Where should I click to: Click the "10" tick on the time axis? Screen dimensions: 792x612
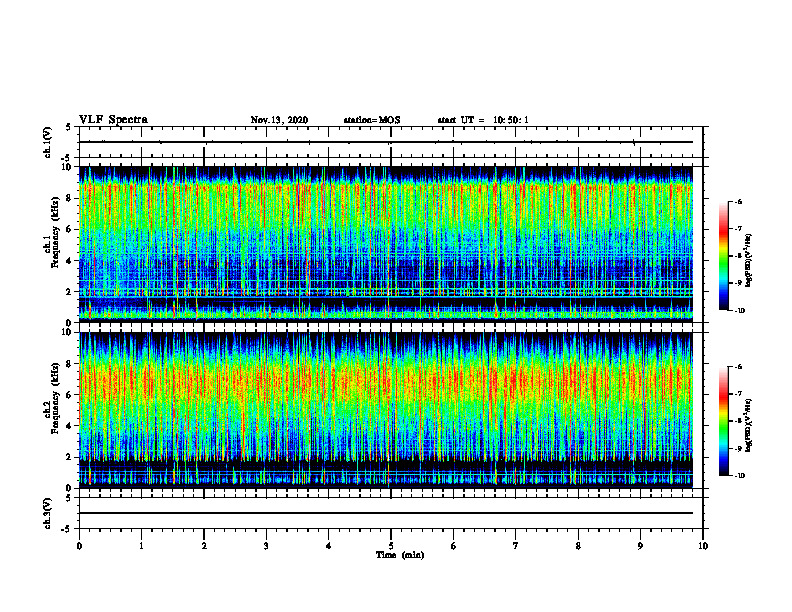coord(703,546)
